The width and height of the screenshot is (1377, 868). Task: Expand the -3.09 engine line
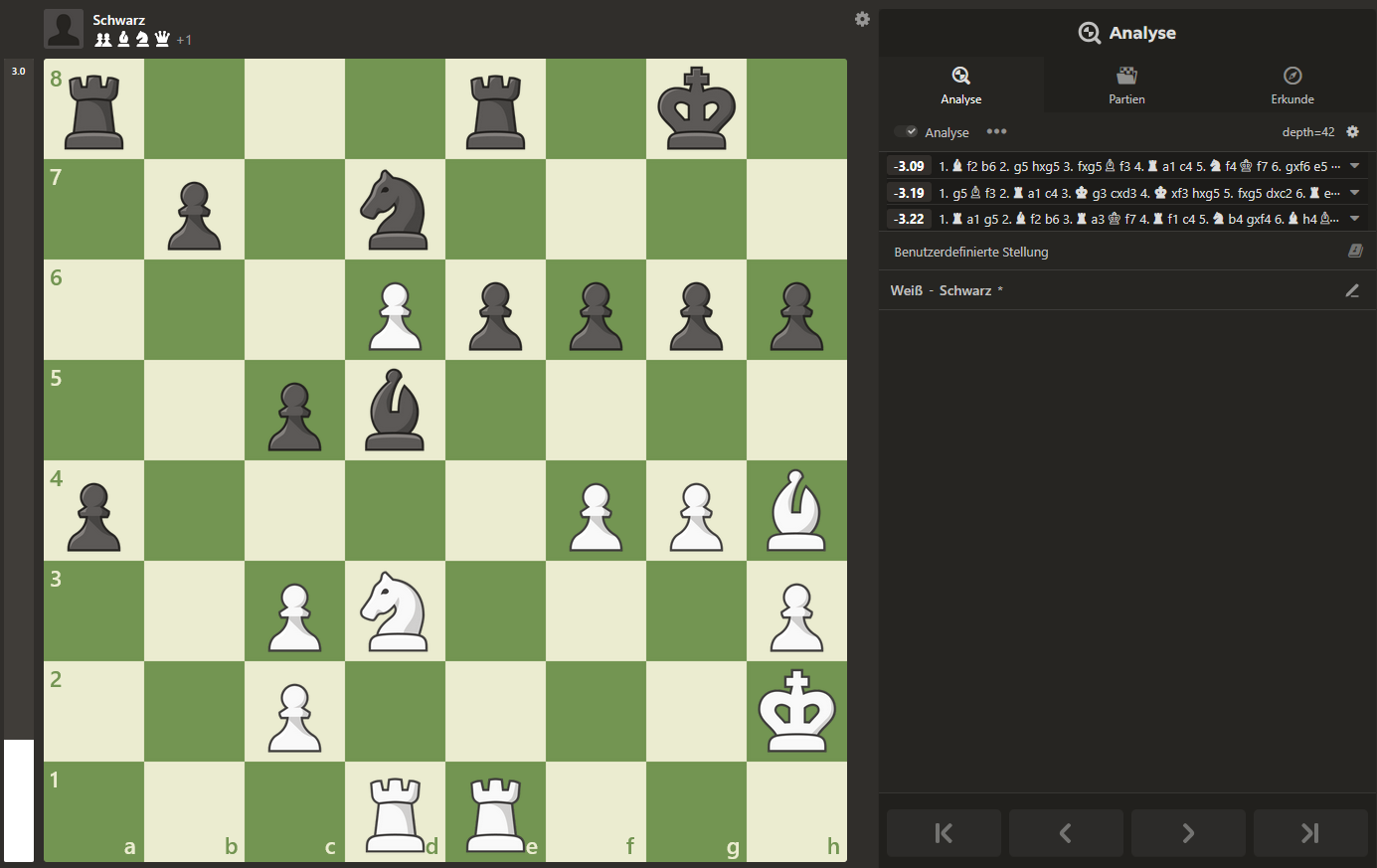tap(1354, 166)
